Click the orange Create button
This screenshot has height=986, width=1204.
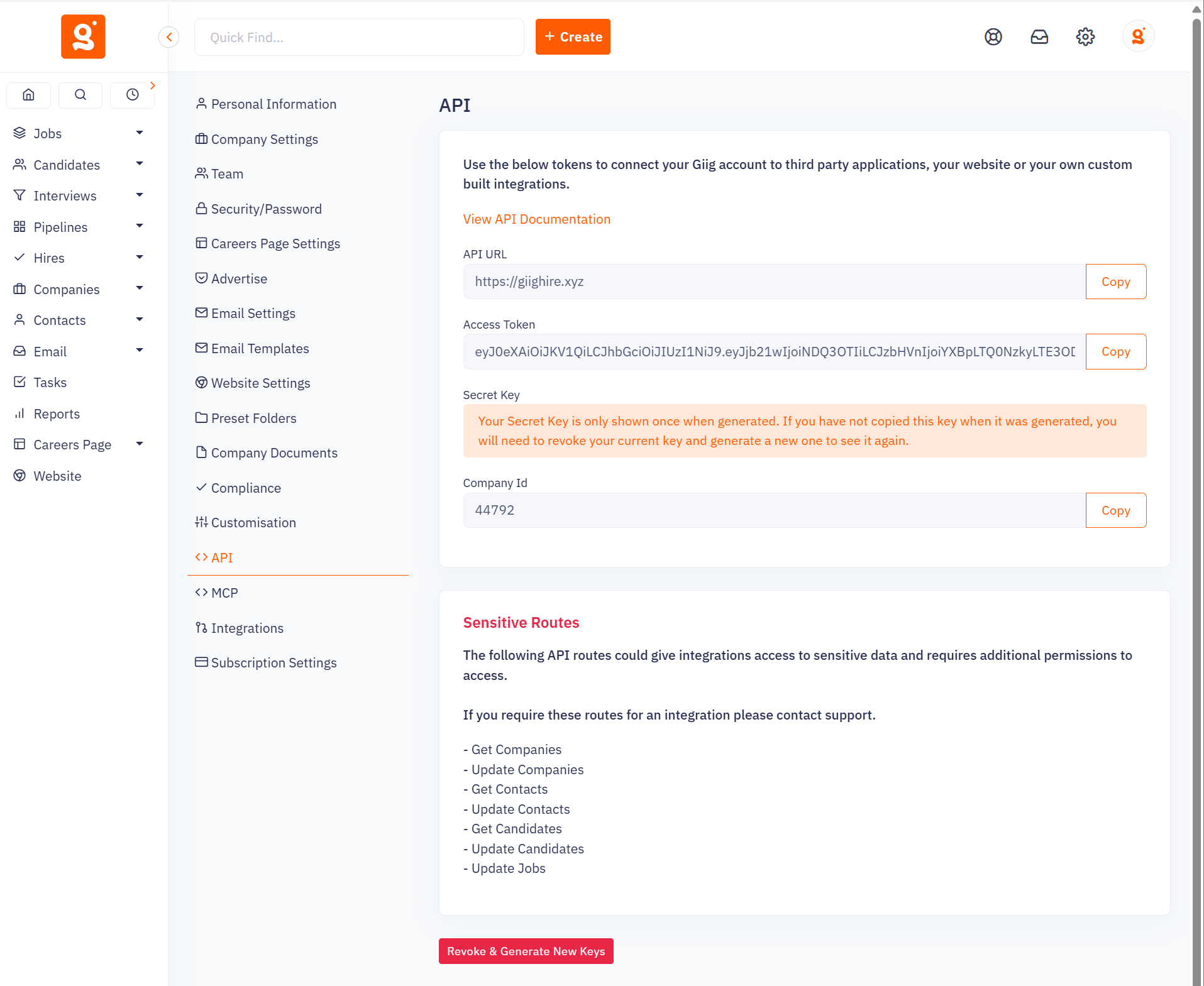[573, 37]
